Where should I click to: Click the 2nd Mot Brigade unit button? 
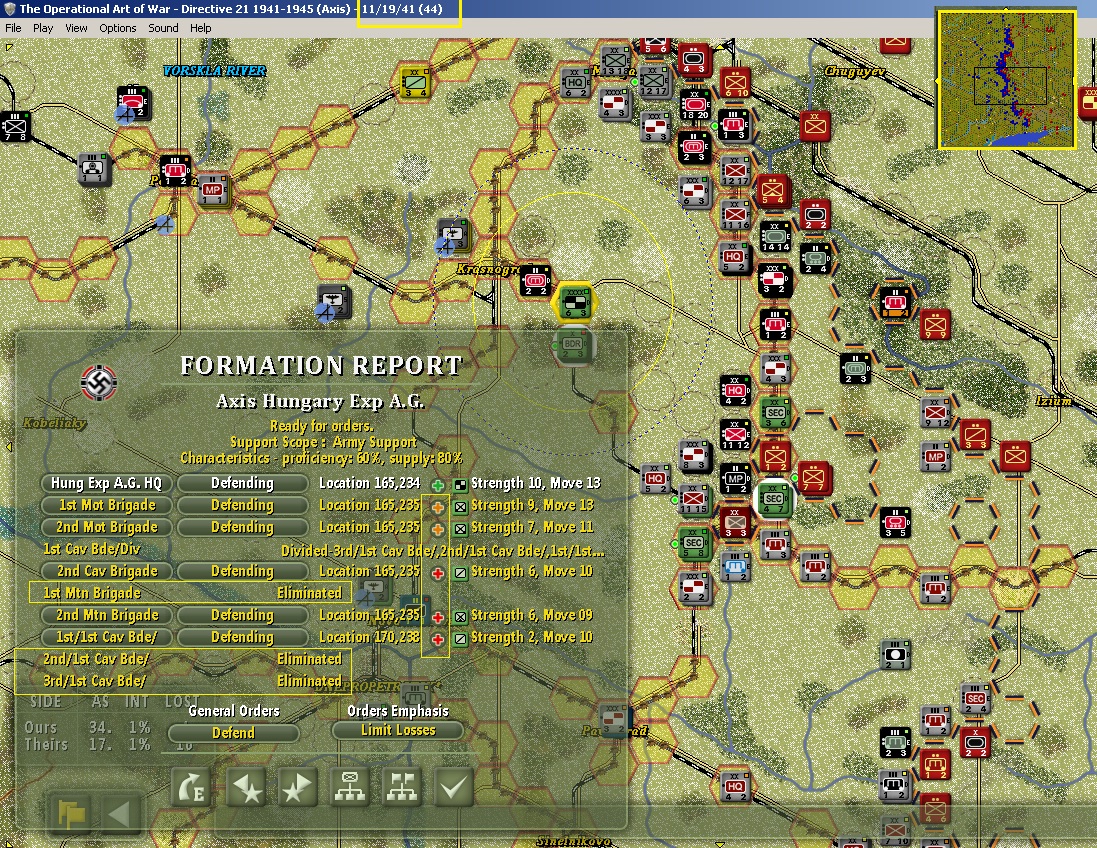[106, 527]
